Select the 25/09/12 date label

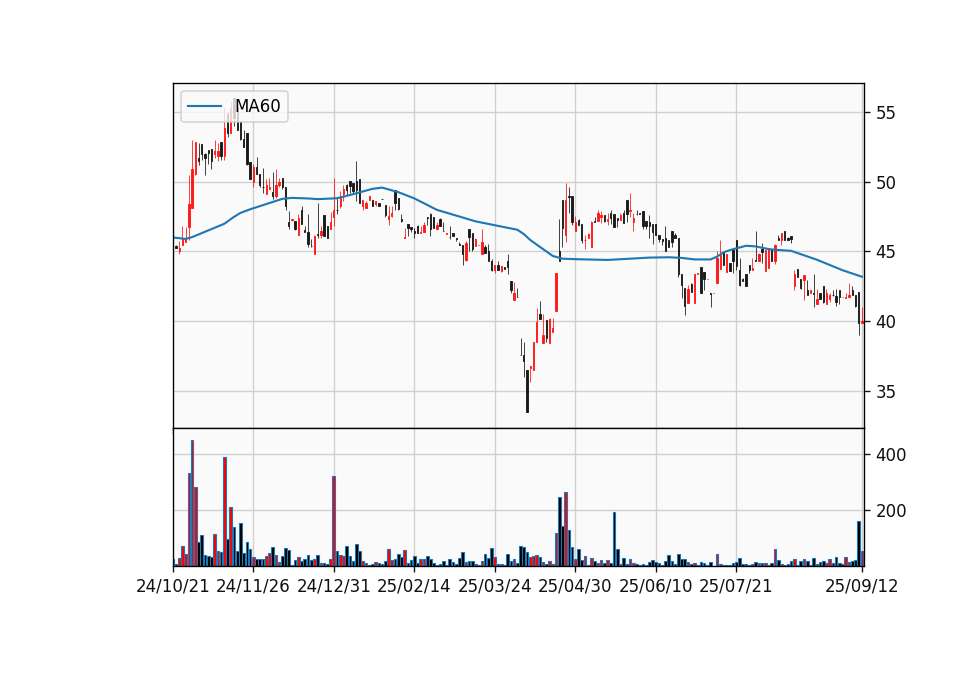(x=862, y=586)
